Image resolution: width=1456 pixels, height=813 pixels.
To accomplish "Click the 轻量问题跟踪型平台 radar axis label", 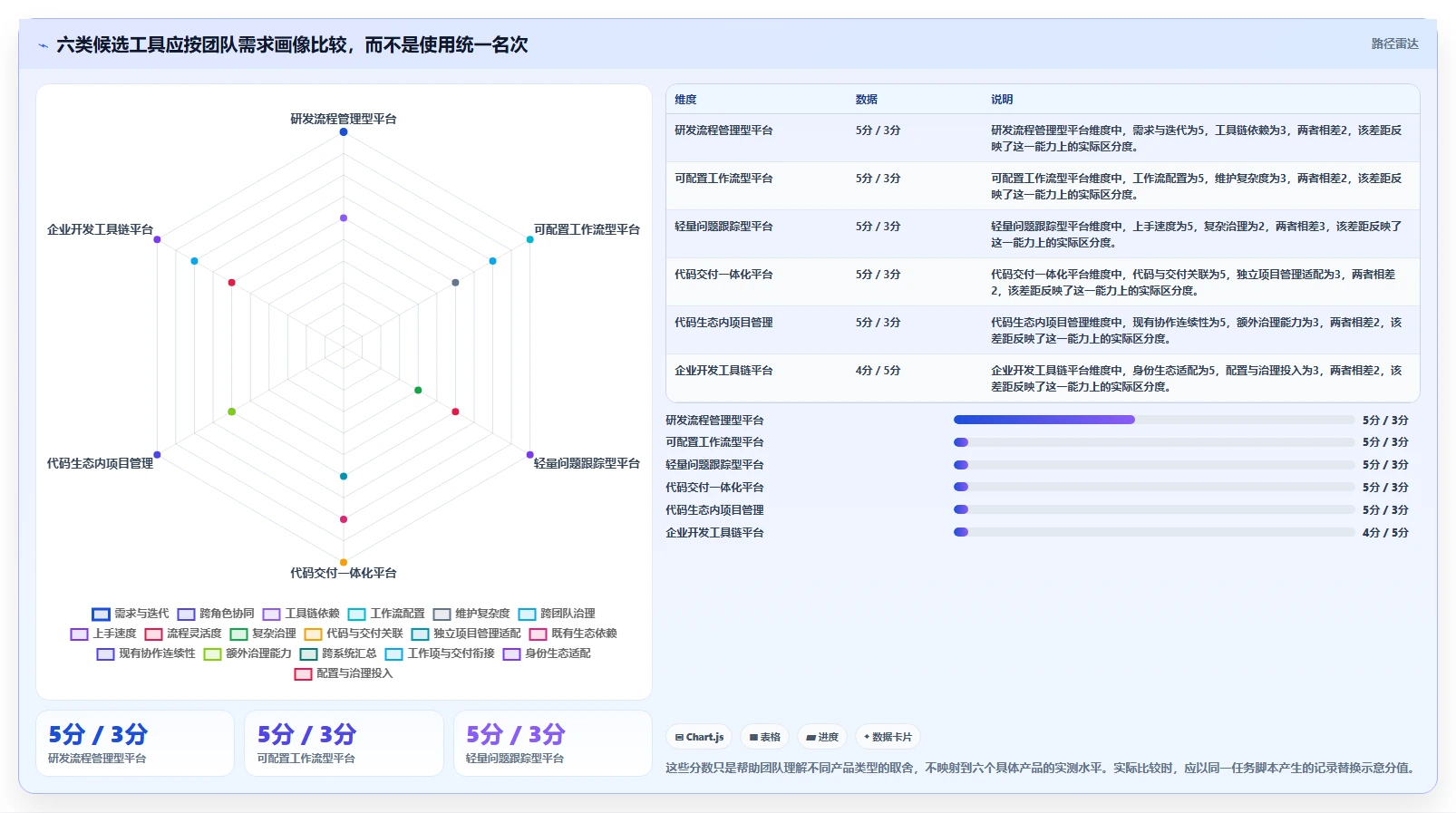I will click(587, 463).
